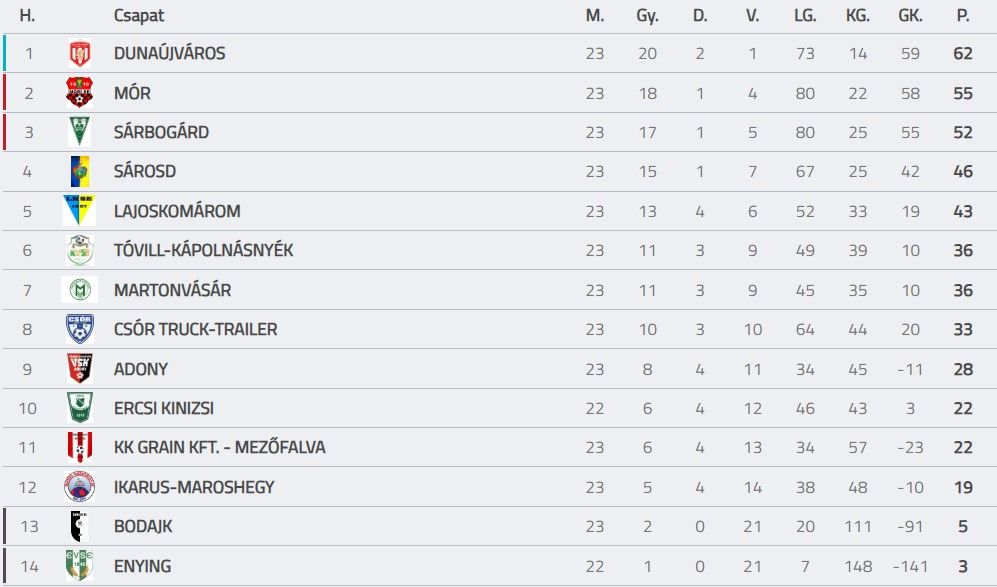Open the Lajoskomárom yellow triangle logo
This screenshot has width=997, height=587.
coord(79,211)
